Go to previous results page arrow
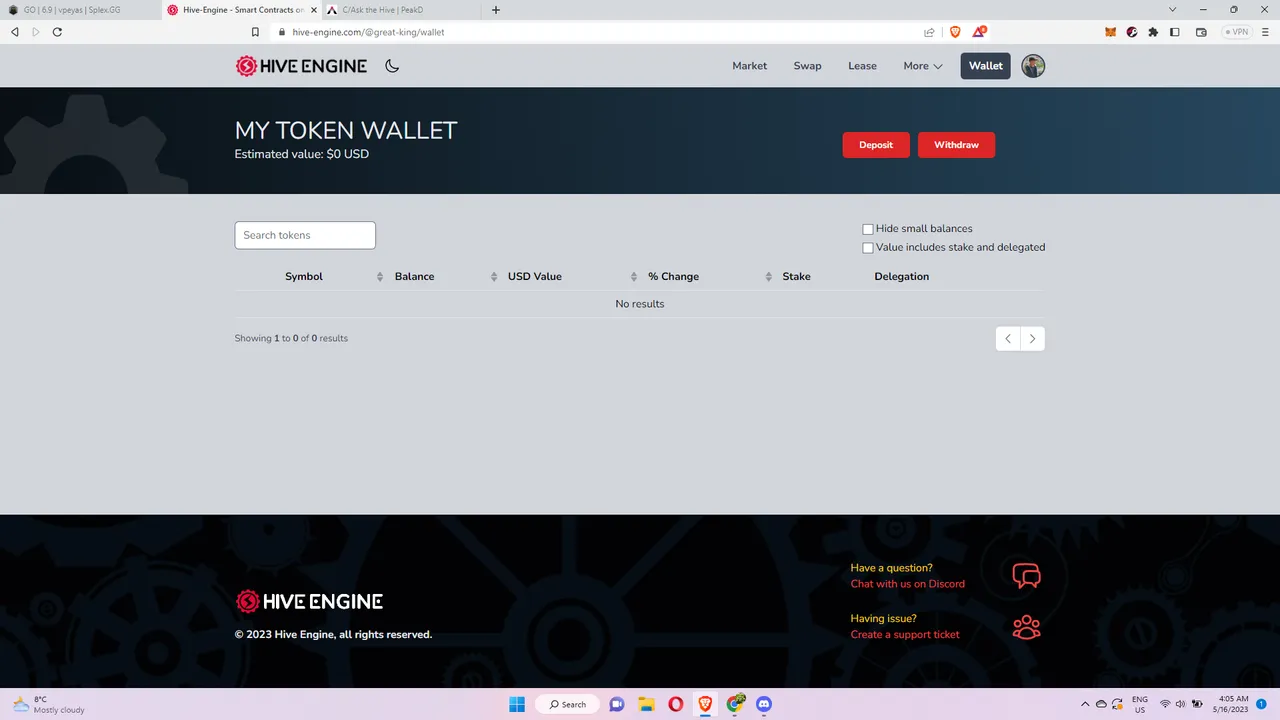This screenshot has width=1280, height=720. coord(1008,339)
